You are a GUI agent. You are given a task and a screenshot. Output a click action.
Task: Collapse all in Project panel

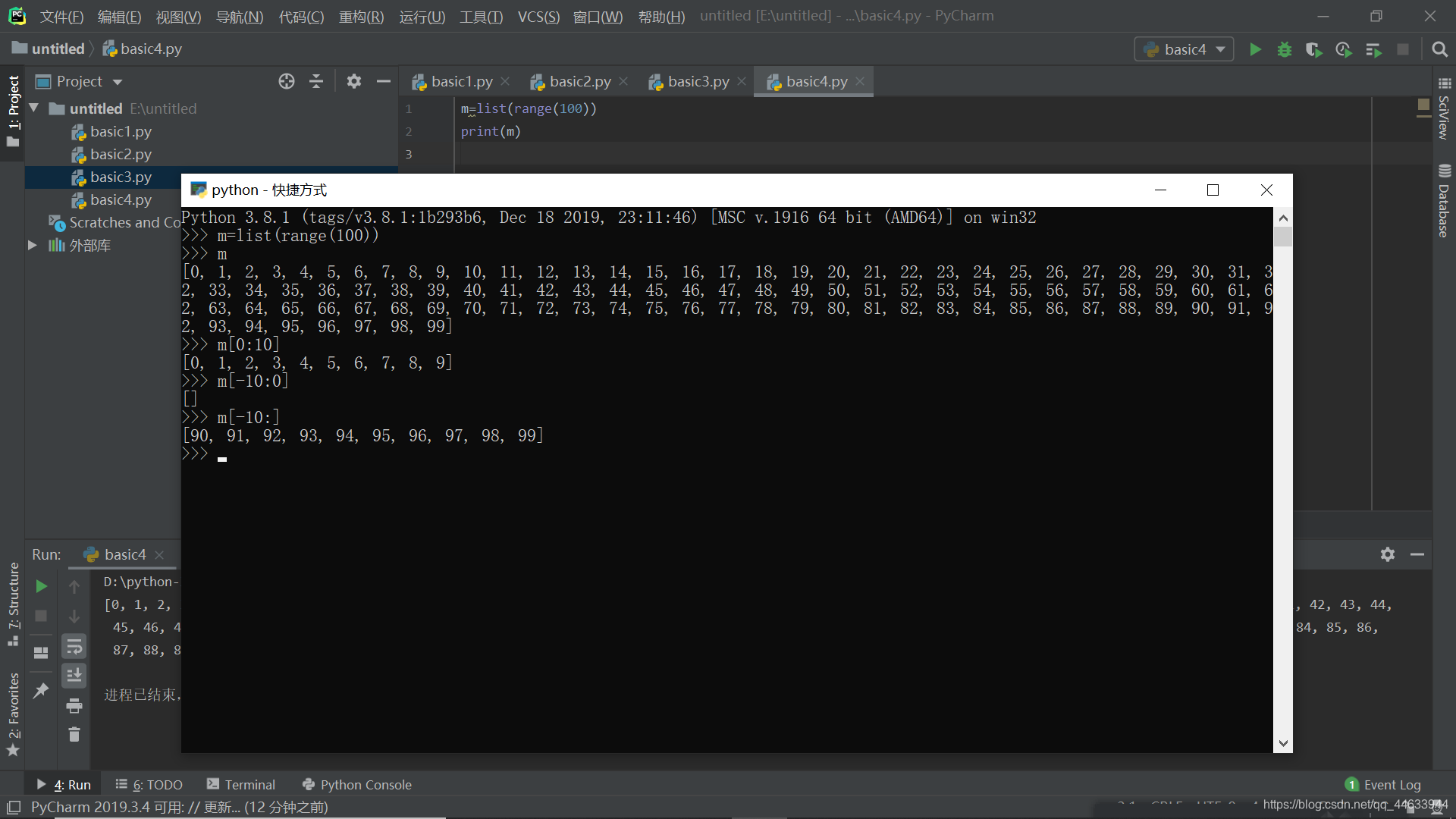pos(316,82)
